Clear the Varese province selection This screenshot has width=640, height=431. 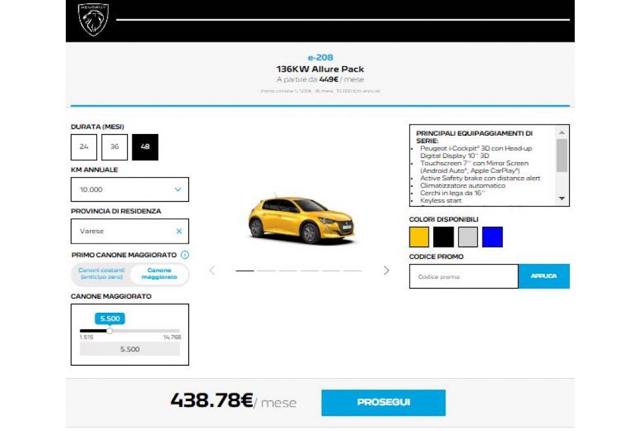click(179, 231)
